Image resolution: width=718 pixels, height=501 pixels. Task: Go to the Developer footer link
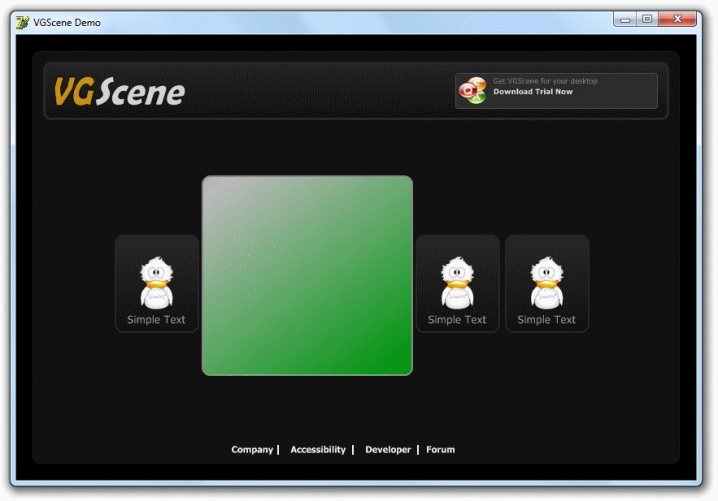point(388,450)
